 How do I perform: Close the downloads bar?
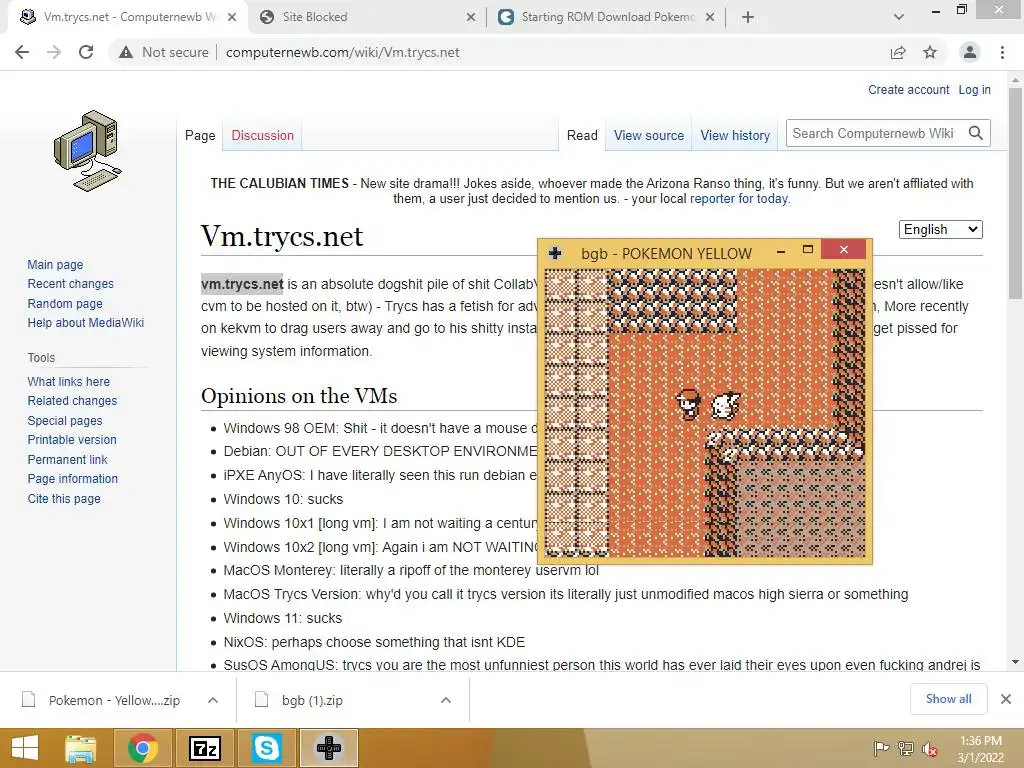tap(1006, 699)
